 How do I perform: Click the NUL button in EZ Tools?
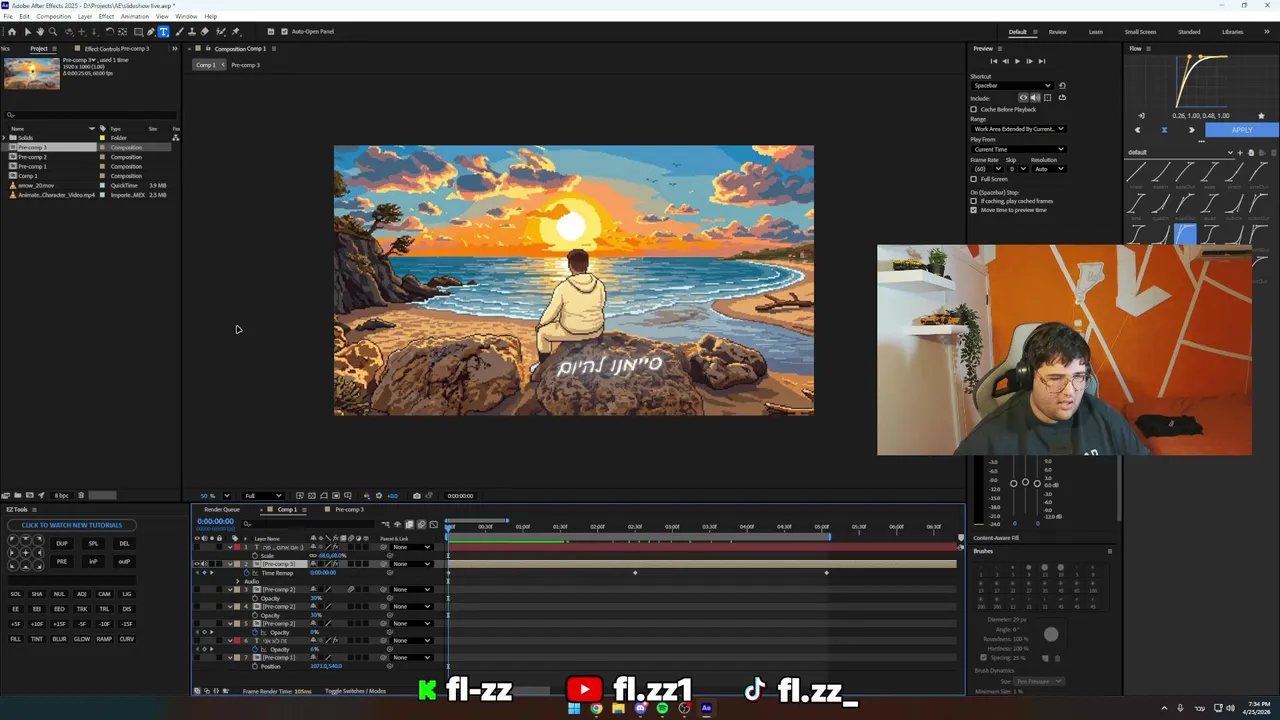point(59,594)
